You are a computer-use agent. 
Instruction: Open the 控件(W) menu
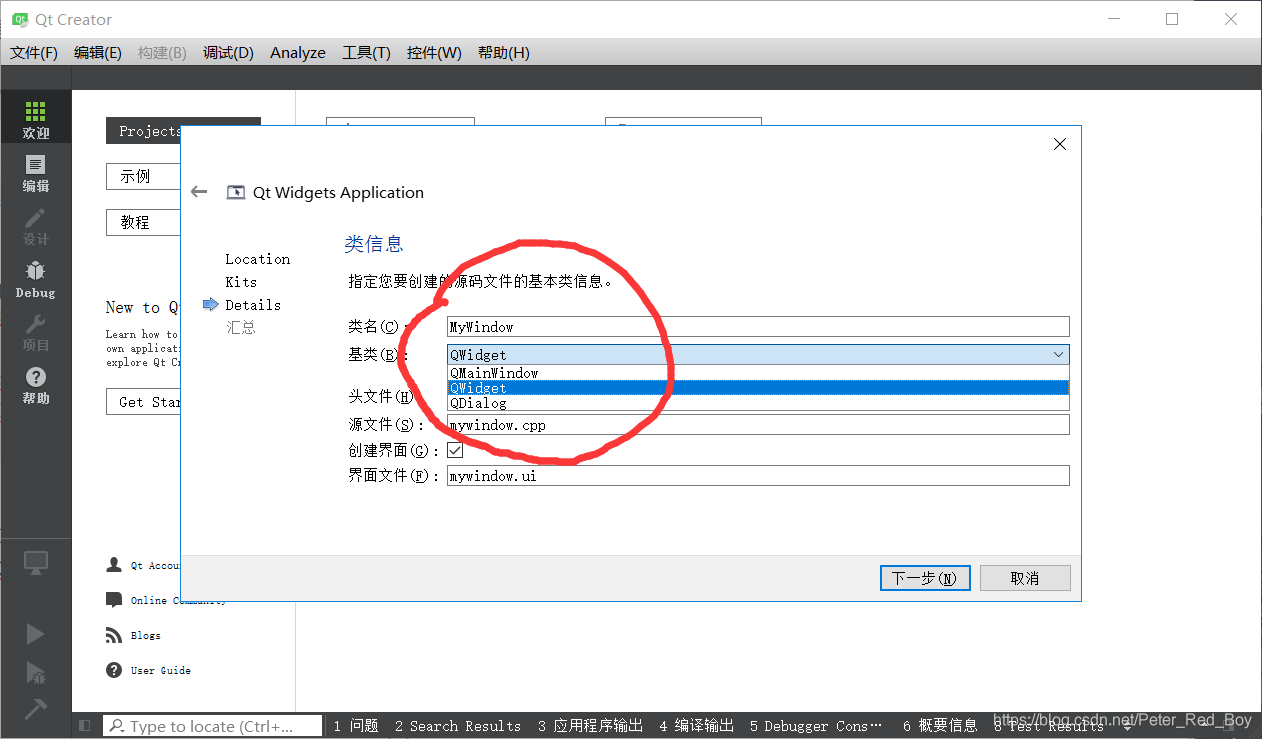pyautogui.click(x=434, y=52)
